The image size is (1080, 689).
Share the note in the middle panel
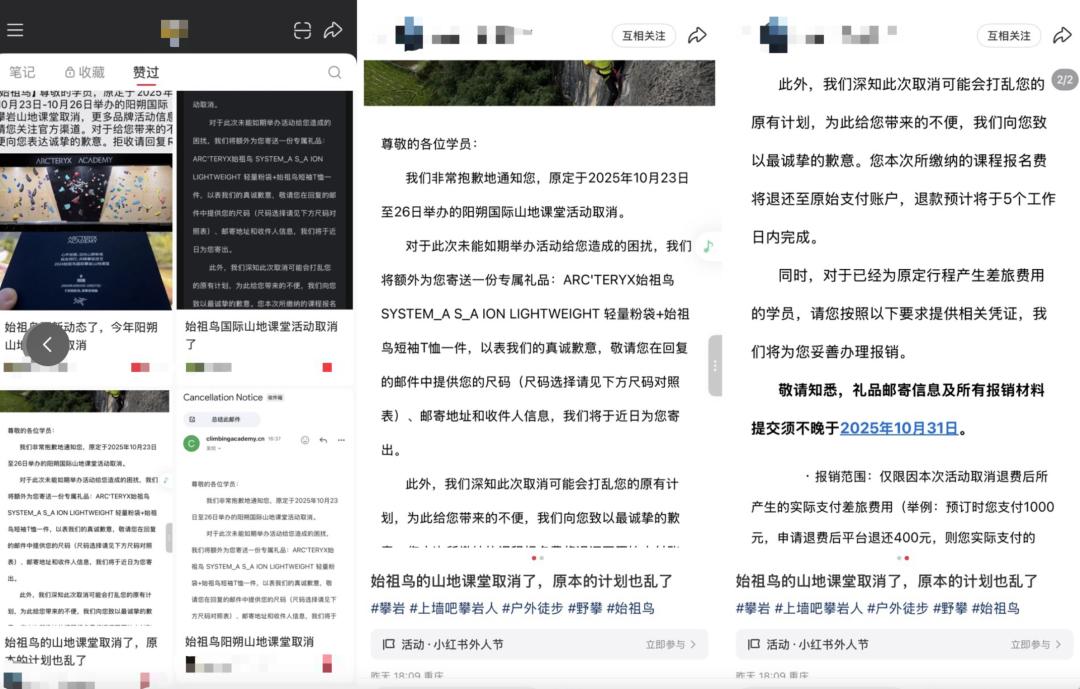pyautogui.click(x=697, y=36)
